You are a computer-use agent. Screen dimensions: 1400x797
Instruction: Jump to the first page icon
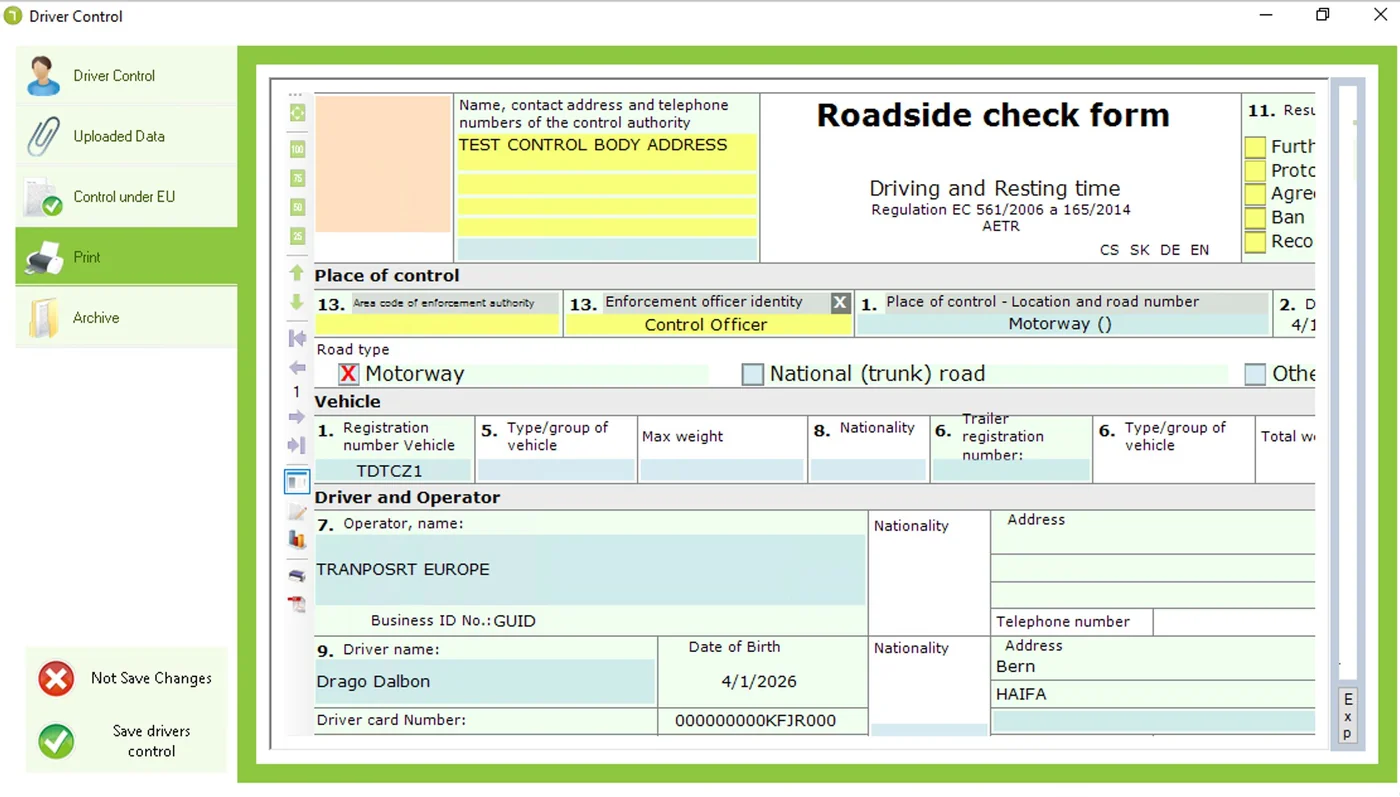296,338
